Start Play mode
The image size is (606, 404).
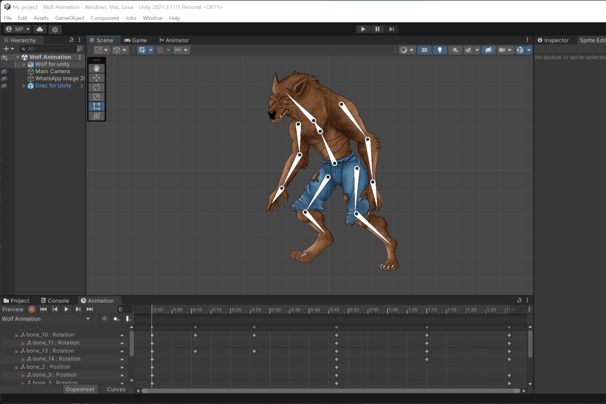point(363,29)
